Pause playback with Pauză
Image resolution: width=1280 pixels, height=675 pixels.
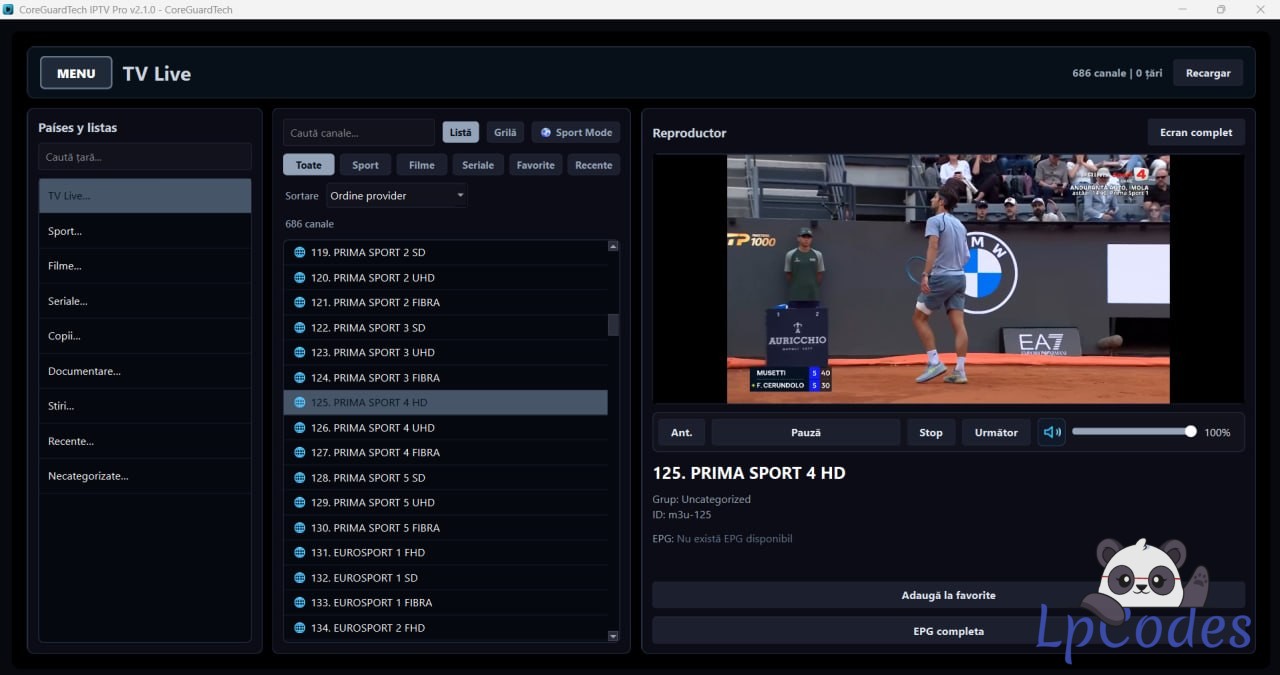click(x=806, y=433)
